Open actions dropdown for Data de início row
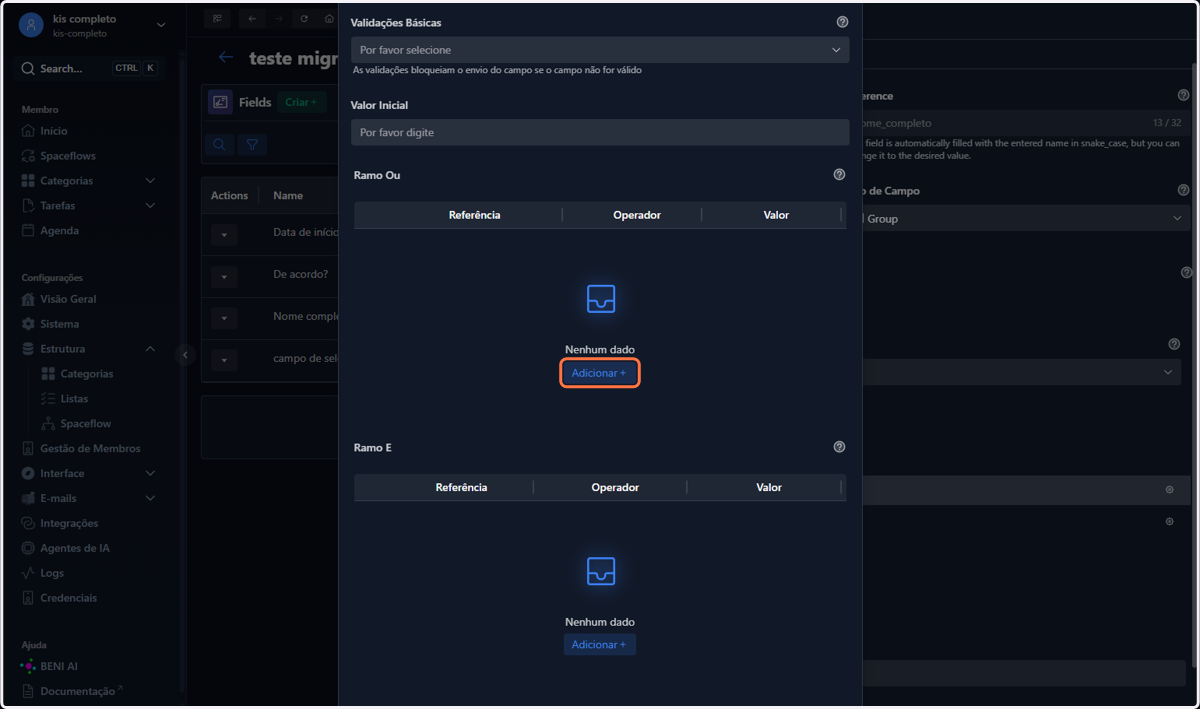The width and height of the screenshot is (1200, 709). click(224, 235)
